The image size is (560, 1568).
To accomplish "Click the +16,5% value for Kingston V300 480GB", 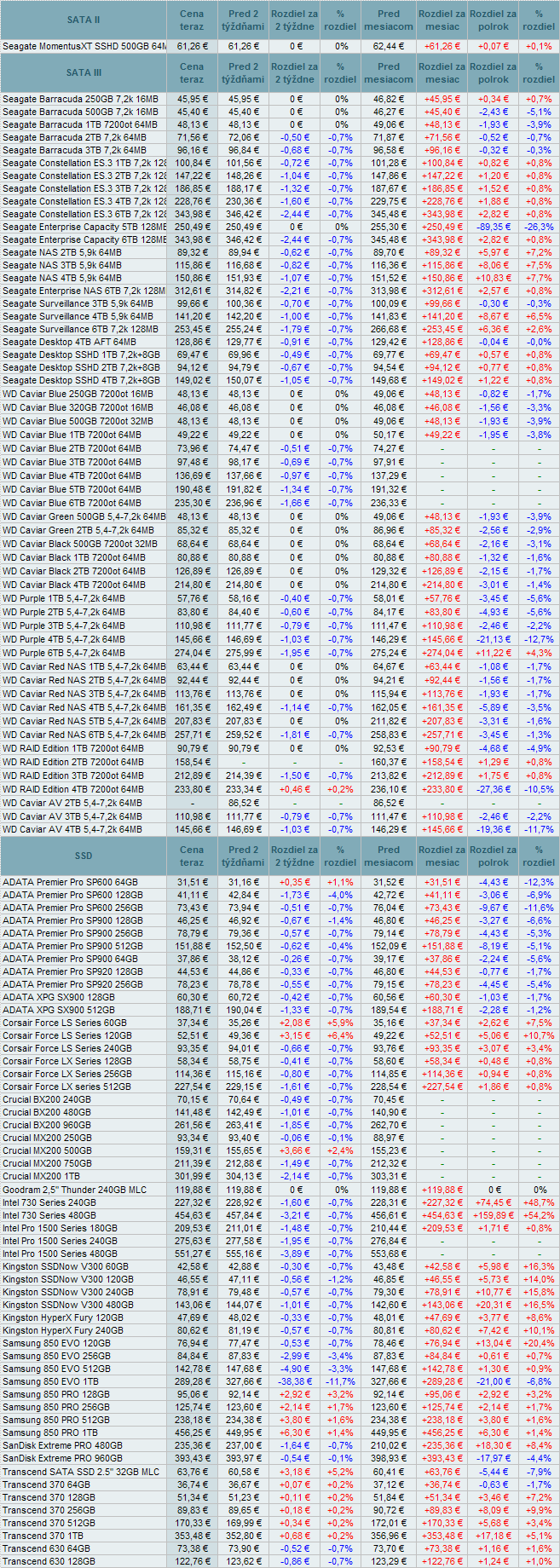I will pyautogui.click(x=539, y=1306).
